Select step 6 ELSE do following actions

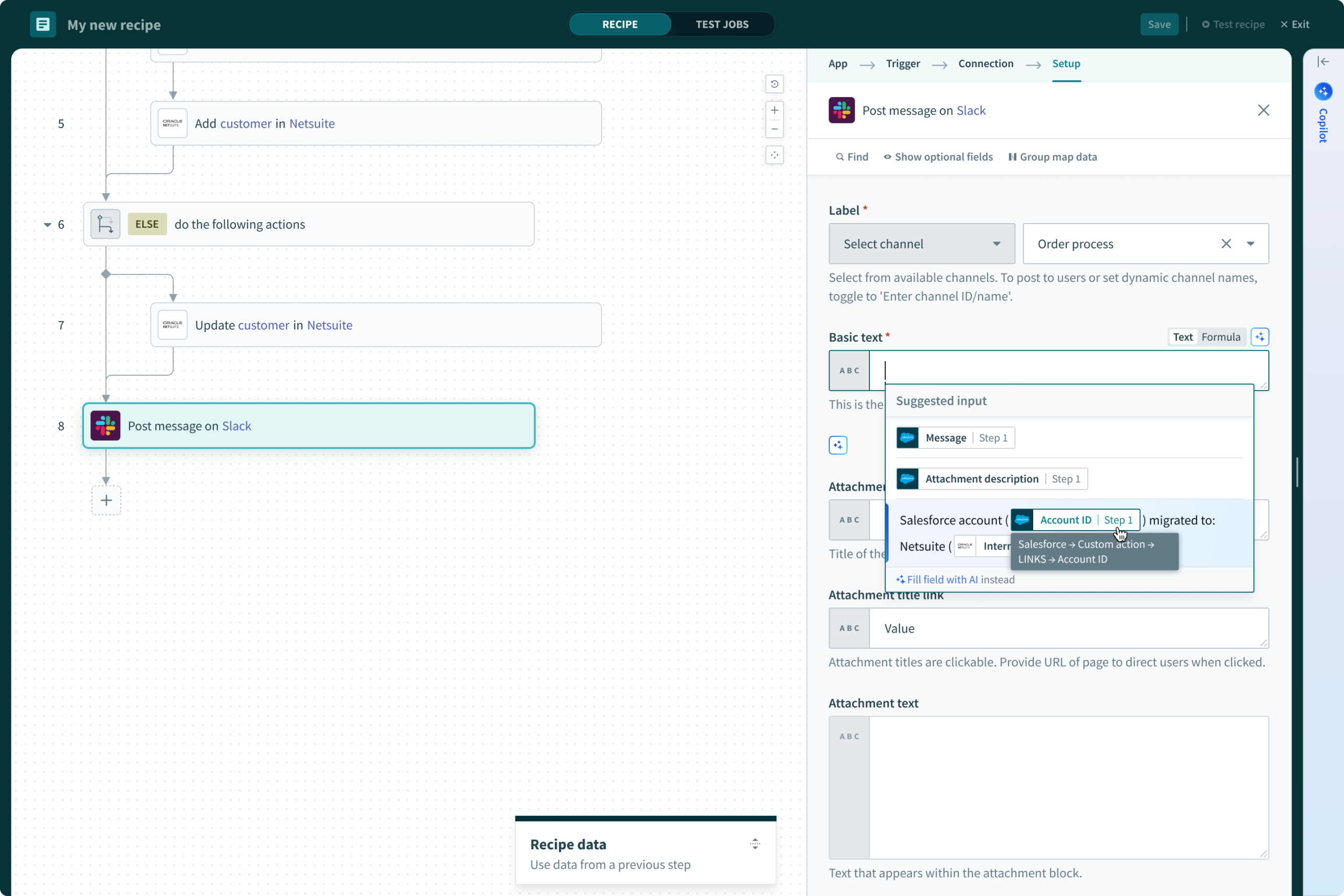click(309, 224)
